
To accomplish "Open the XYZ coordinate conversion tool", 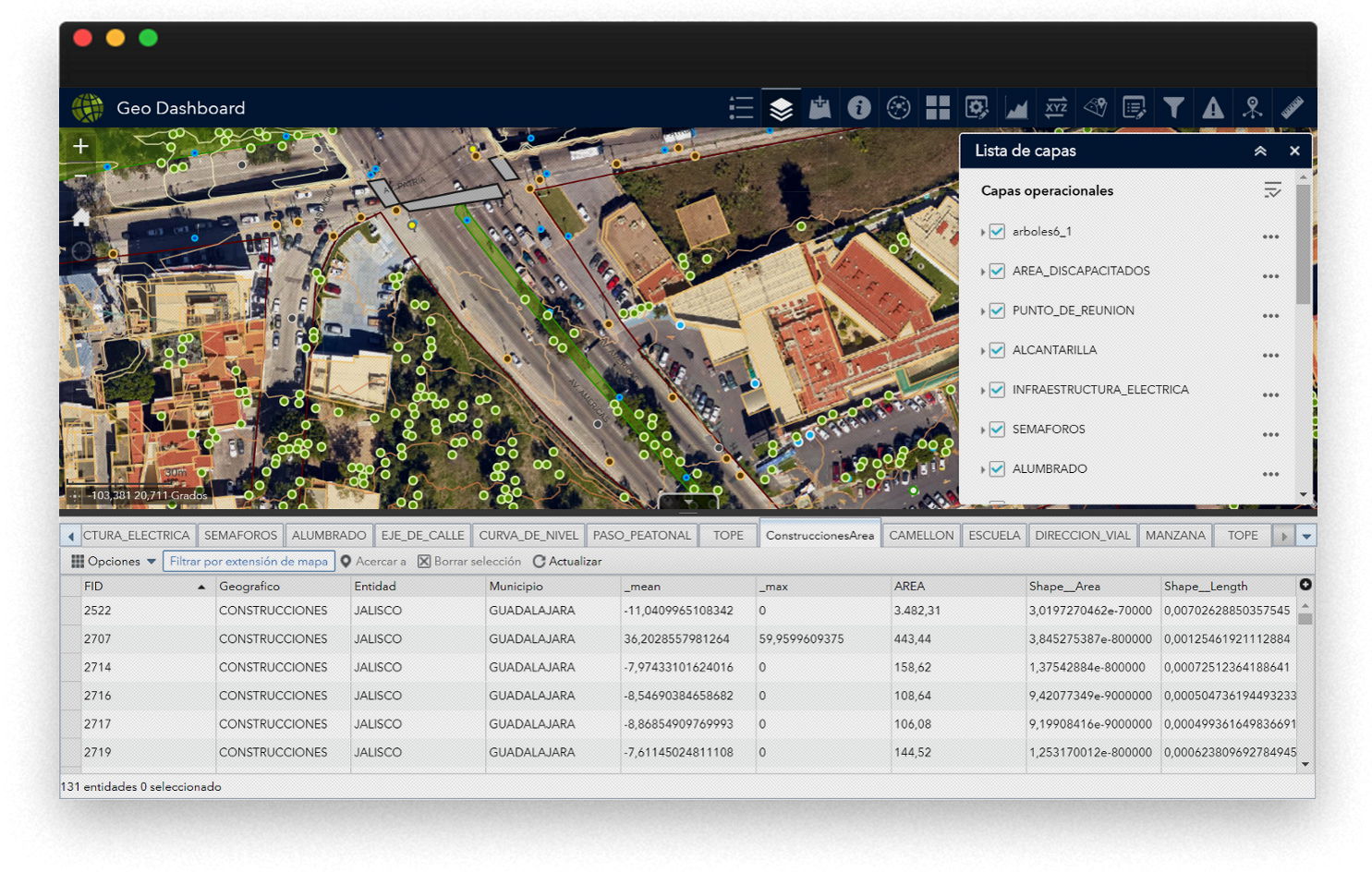I will pos(1056,108).
